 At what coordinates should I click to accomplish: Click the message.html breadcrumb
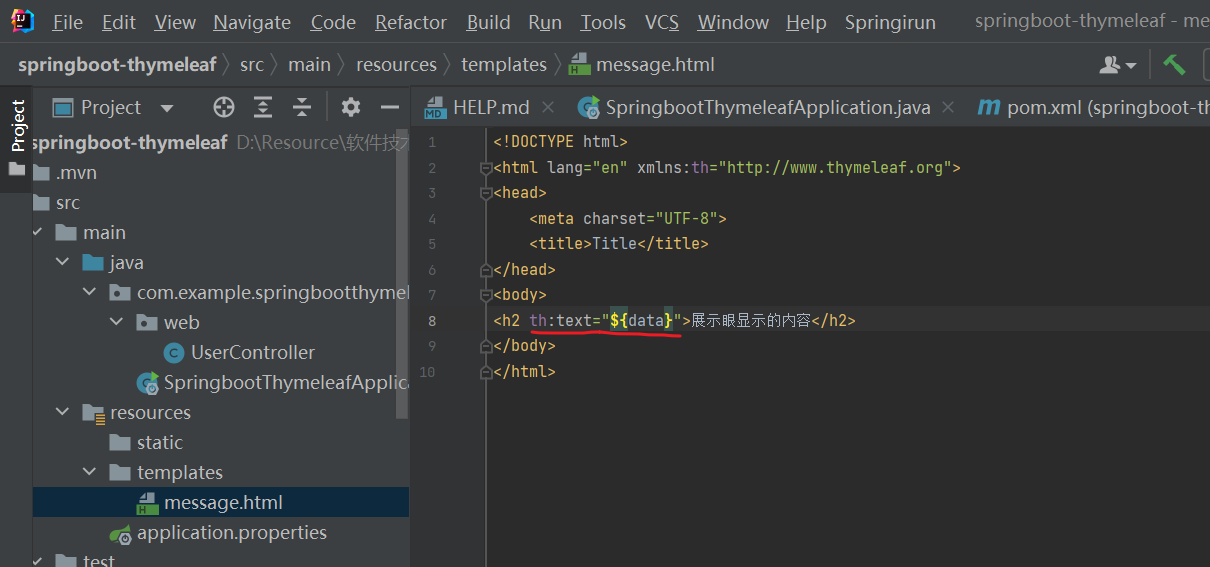point(642,65)
